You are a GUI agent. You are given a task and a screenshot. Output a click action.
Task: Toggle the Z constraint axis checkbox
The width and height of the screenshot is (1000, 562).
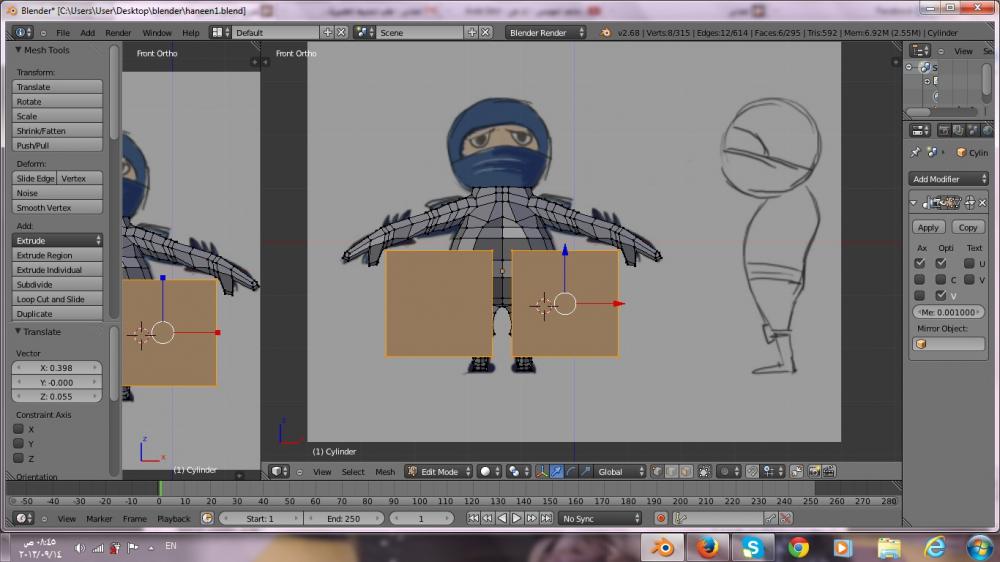pos(18,458)
